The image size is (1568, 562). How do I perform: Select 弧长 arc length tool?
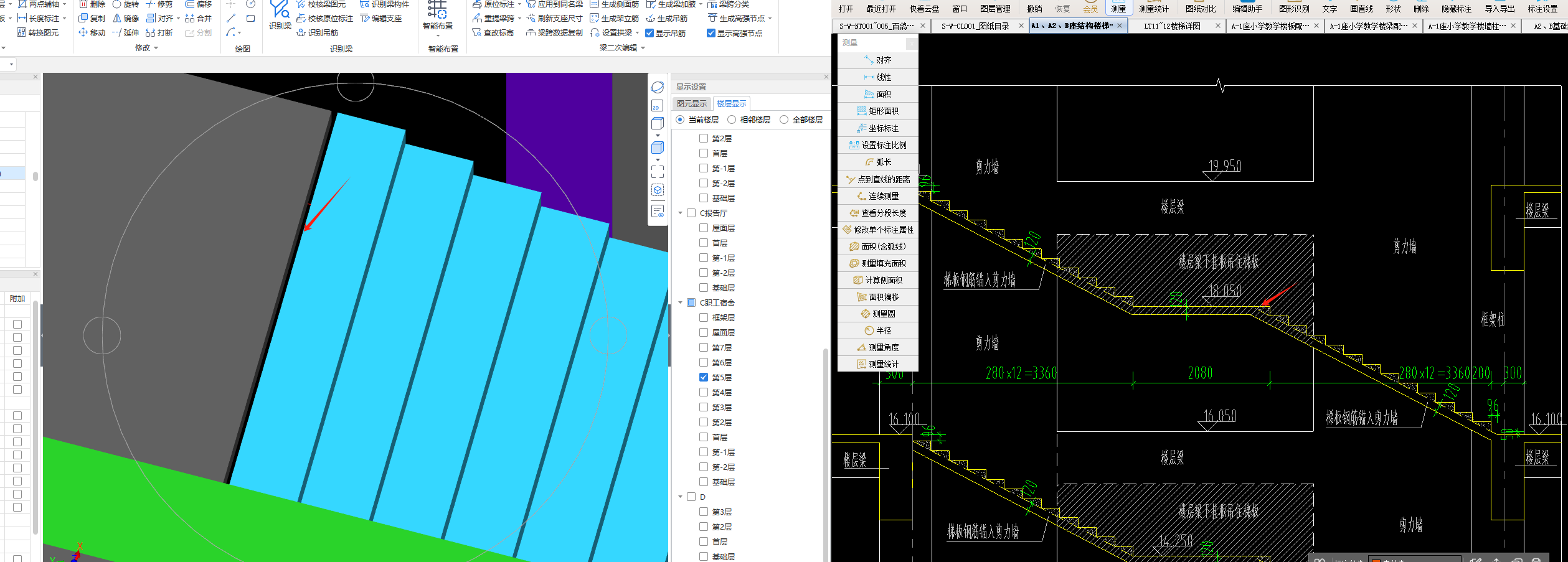coord(878,162)
